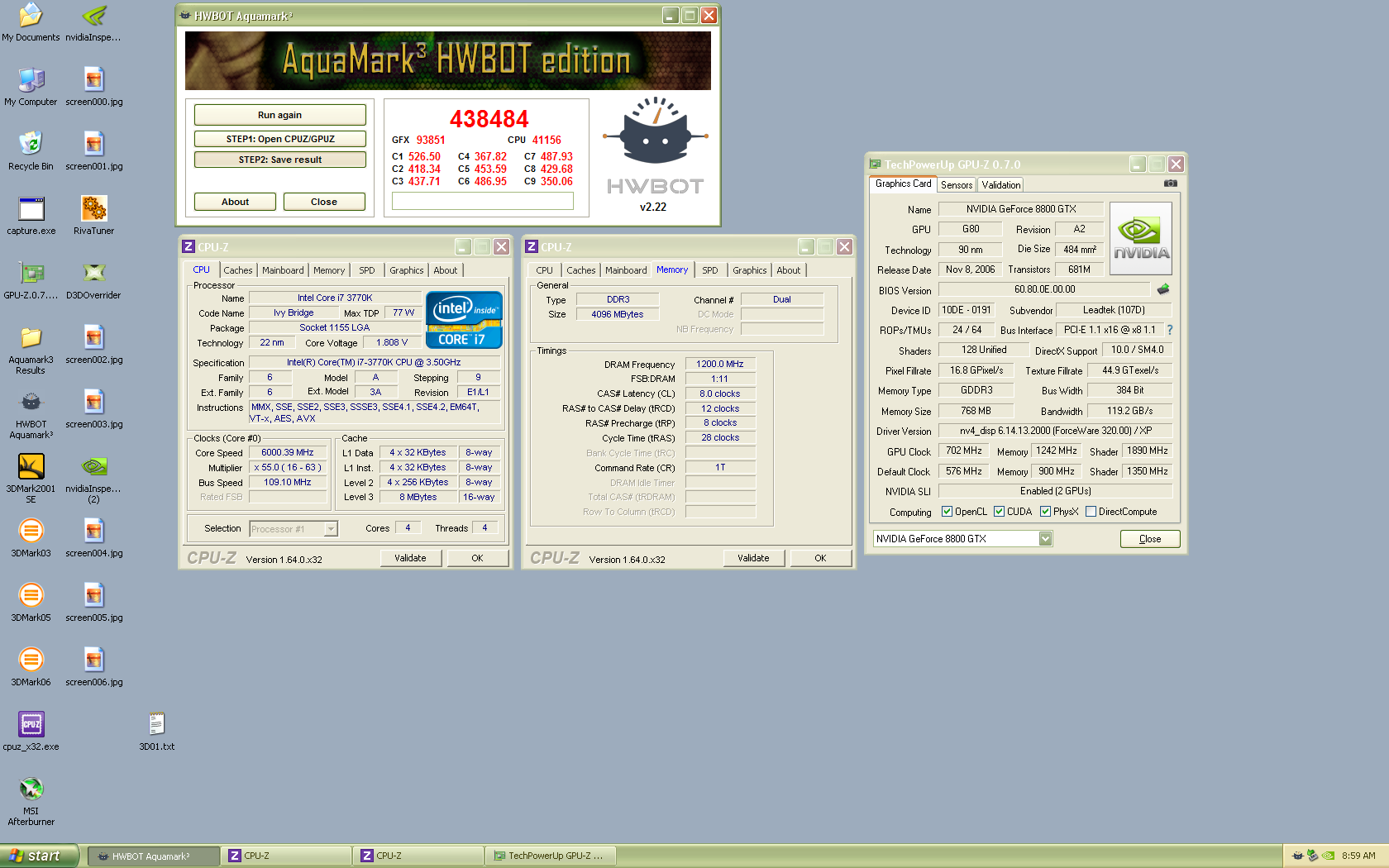Image resolution: width=1389 pixels, height=868 pixels.
Task: Open MSI Afterburner desktop shortcut
Action: pyautogui.click(x=31, y=802)
